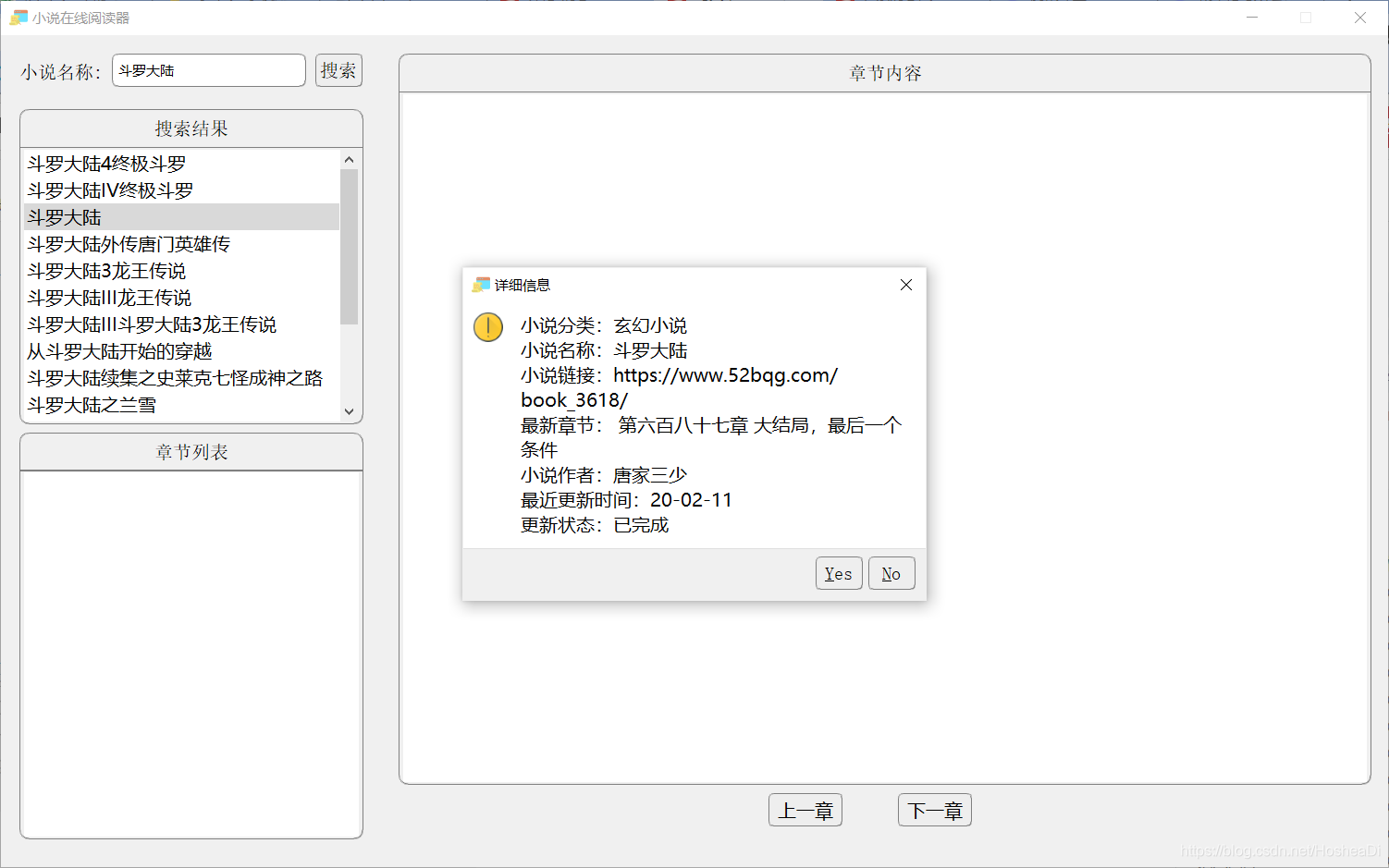Select 从斗罗大陆开始的穿越 result
Image resolution: width=1389 pixels, height=868 pixels.
tap(119, 351)
